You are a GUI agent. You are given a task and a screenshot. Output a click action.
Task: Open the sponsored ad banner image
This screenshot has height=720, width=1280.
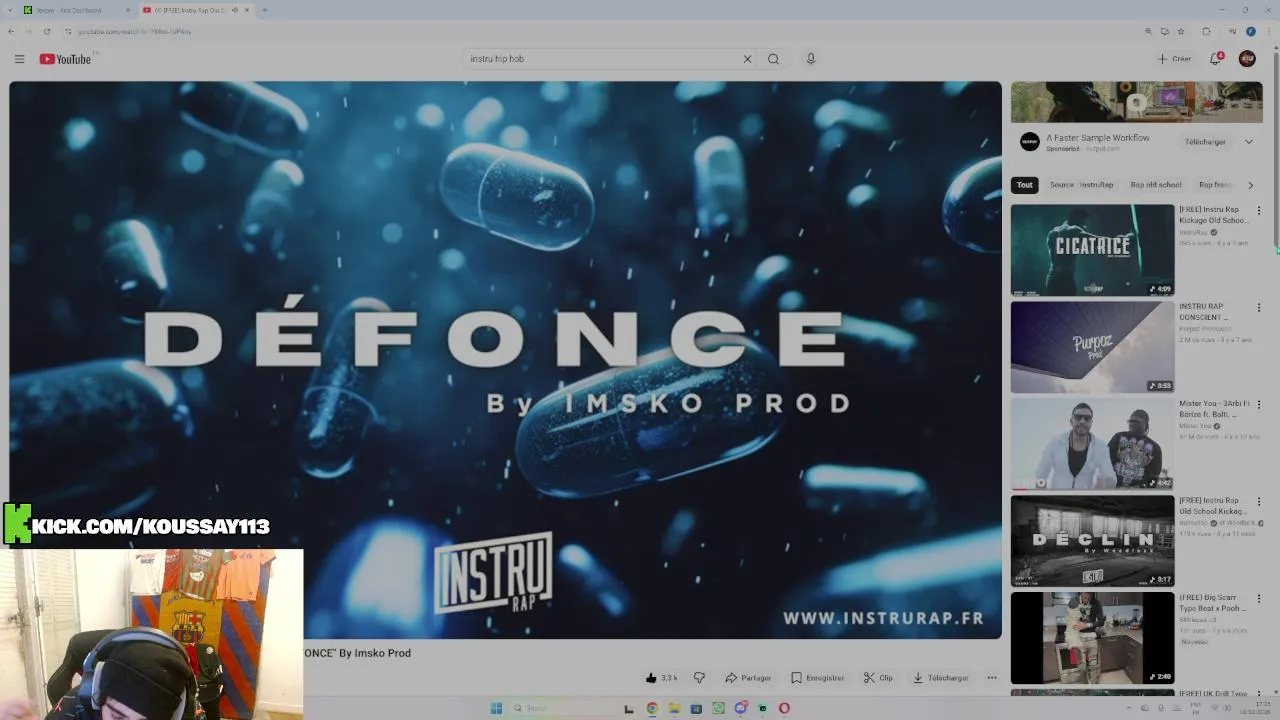pyautogui.click(x=1136, y=102)
